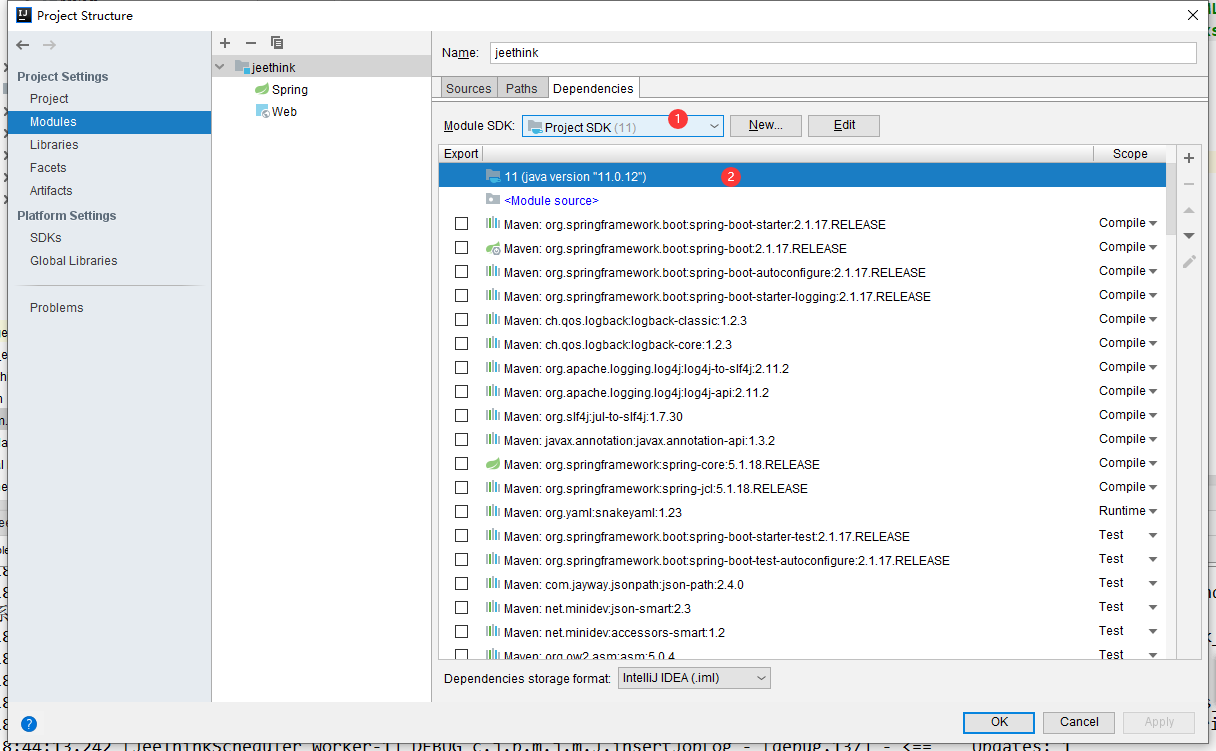Open the Artifacts settings page
The height and width of the screenshot is (751, 1216).
[x=51, y=191]
